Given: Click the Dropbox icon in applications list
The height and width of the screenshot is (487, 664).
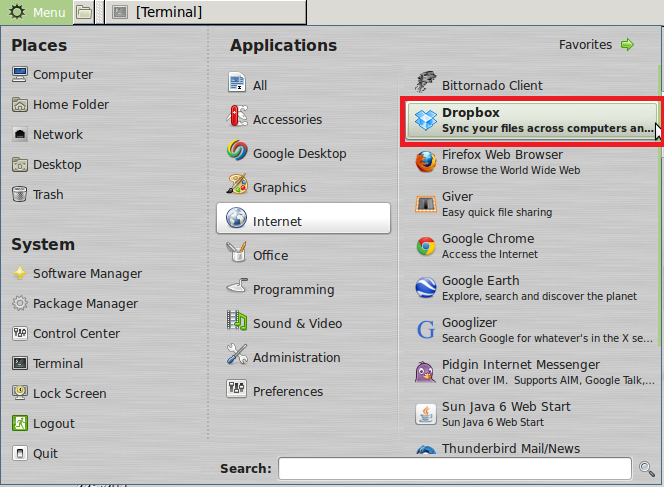Looking at the screenshot, I should (x=426, y=120).
